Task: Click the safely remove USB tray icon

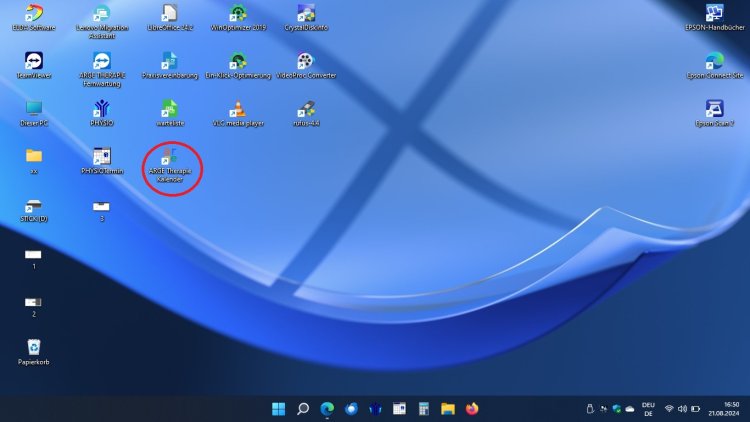Action: click(x=590, y=409)
